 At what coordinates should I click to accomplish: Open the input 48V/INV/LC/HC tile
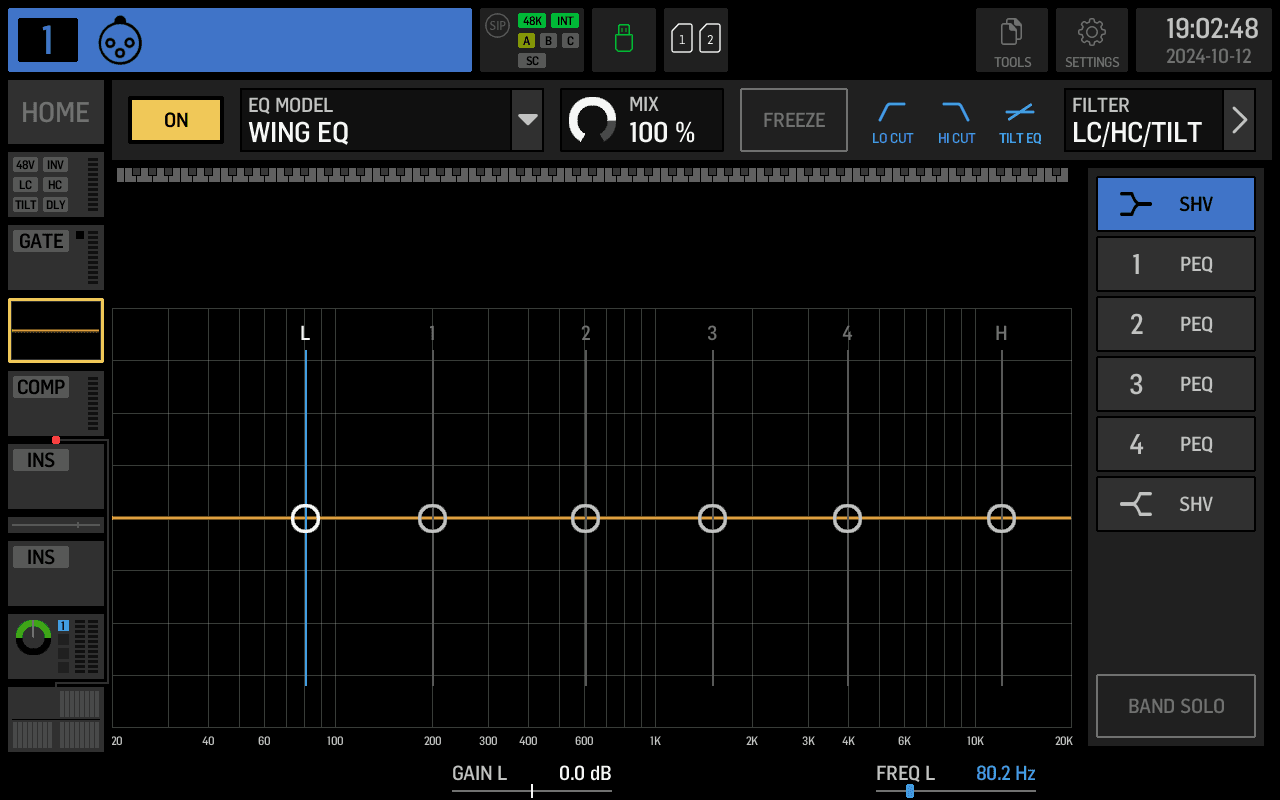tap(56, 185)
